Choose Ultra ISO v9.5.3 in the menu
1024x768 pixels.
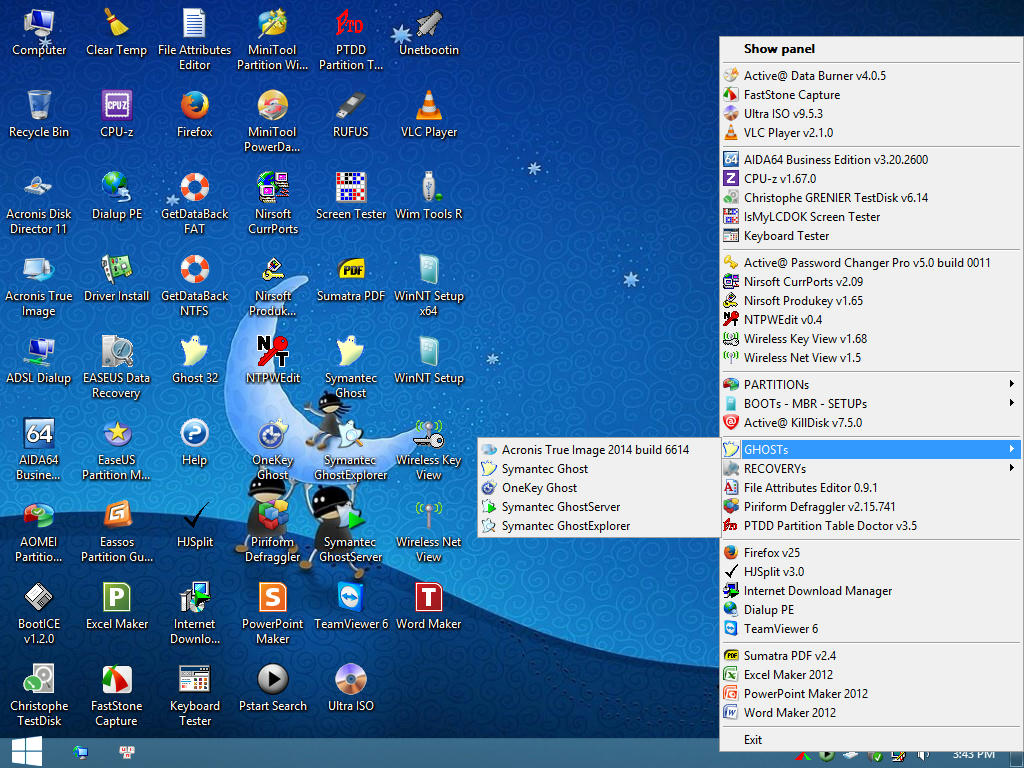click(x=871, y=114)
